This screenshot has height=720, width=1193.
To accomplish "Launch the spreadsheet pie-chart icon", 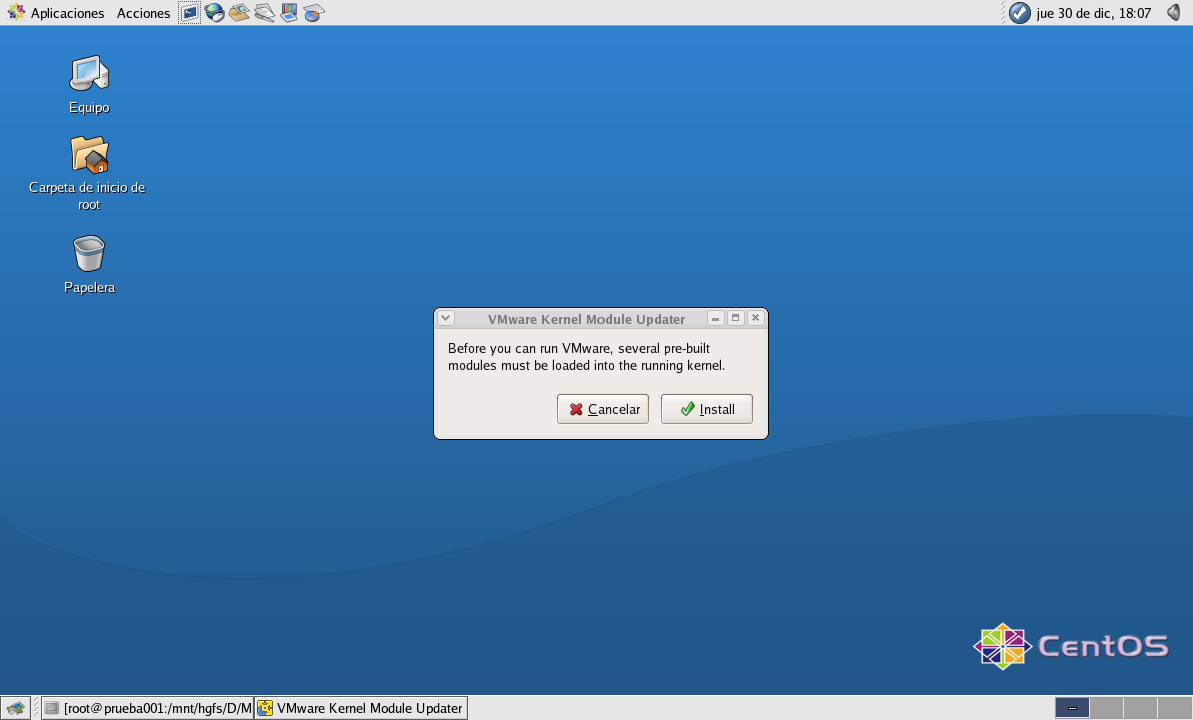I will [x=313, y=13].
